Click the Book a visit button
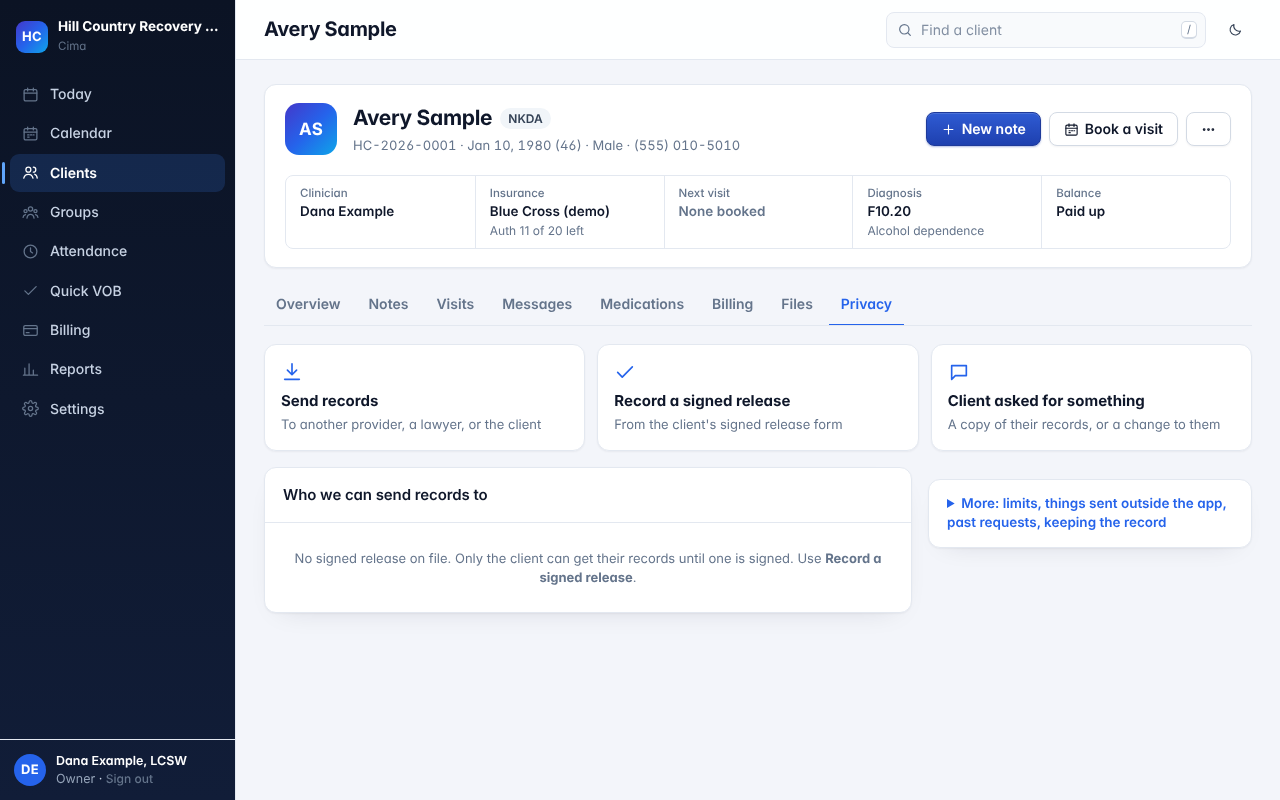 point(1113,129)
